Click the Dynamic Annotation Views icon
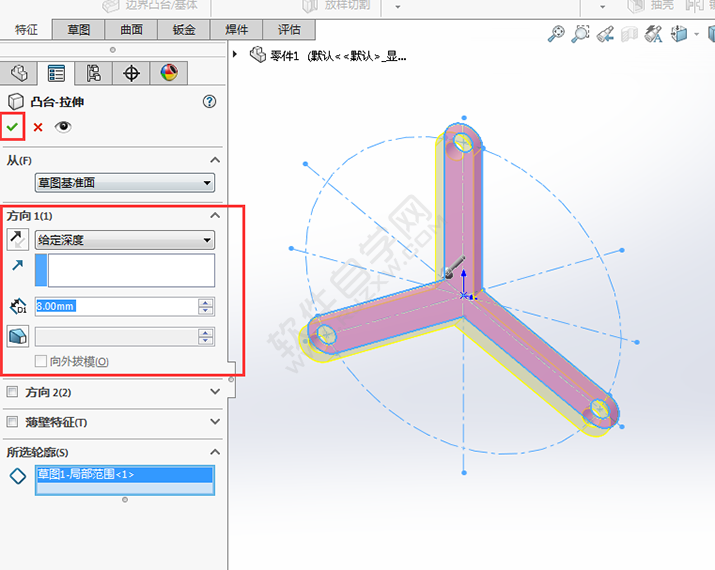 click(653, 34)
